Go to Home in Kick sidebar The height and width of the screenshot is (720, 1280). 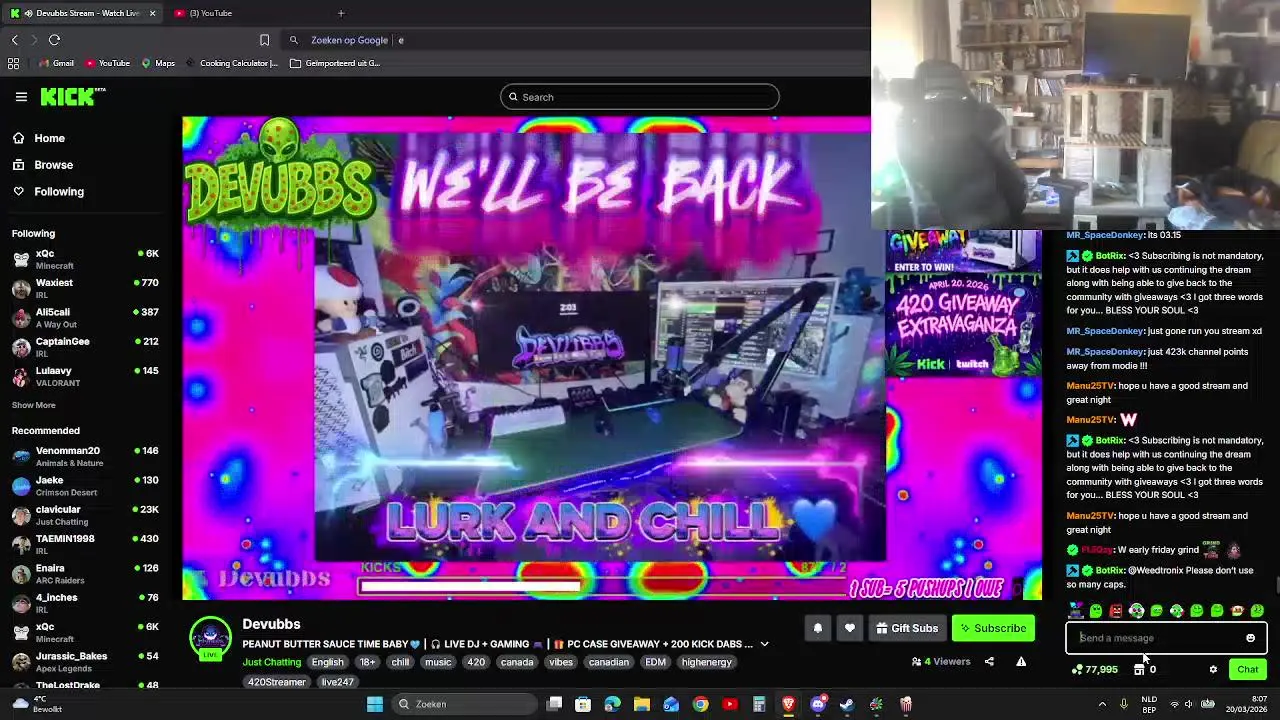pos(38,138)
